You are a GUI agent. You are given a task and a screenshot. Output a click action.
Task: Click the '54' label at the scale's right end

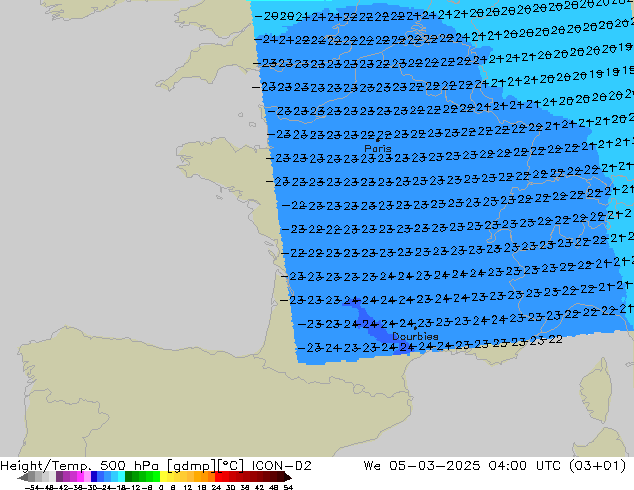288,488
